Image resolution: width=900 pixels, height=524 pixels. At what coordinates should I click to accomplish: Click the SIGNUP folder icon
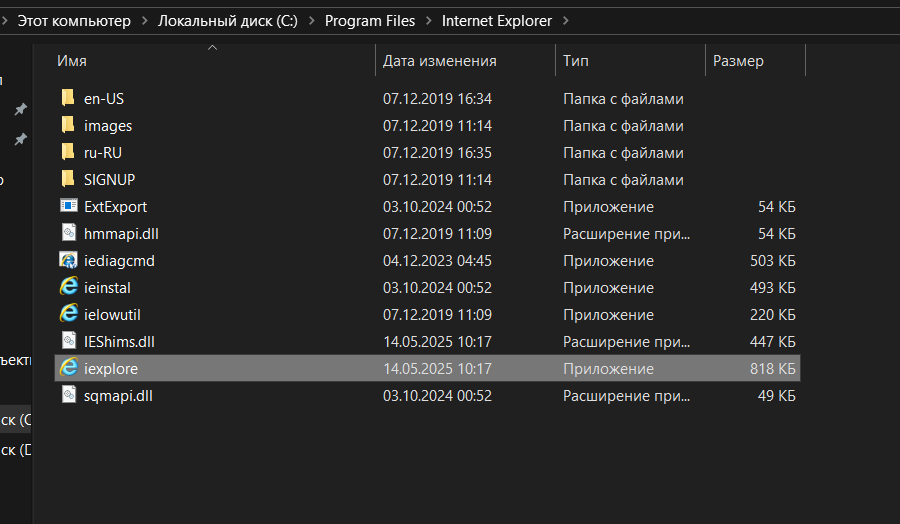[68, 178]
